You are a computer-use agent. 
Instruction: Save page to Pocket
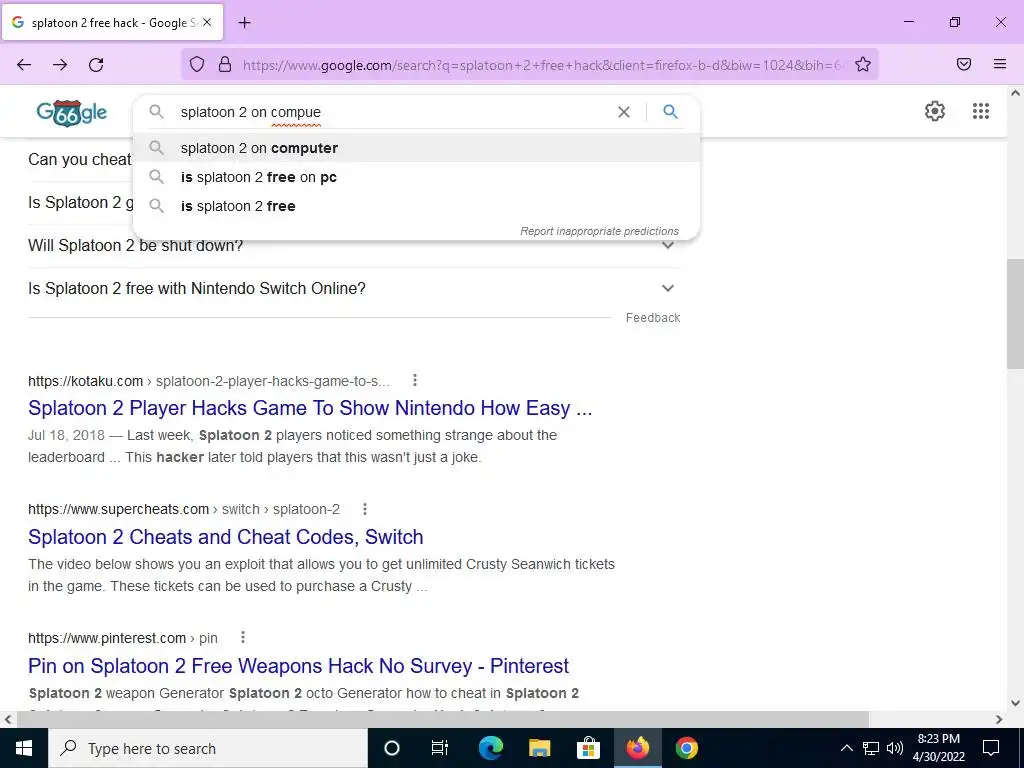[x=964, y=64]
